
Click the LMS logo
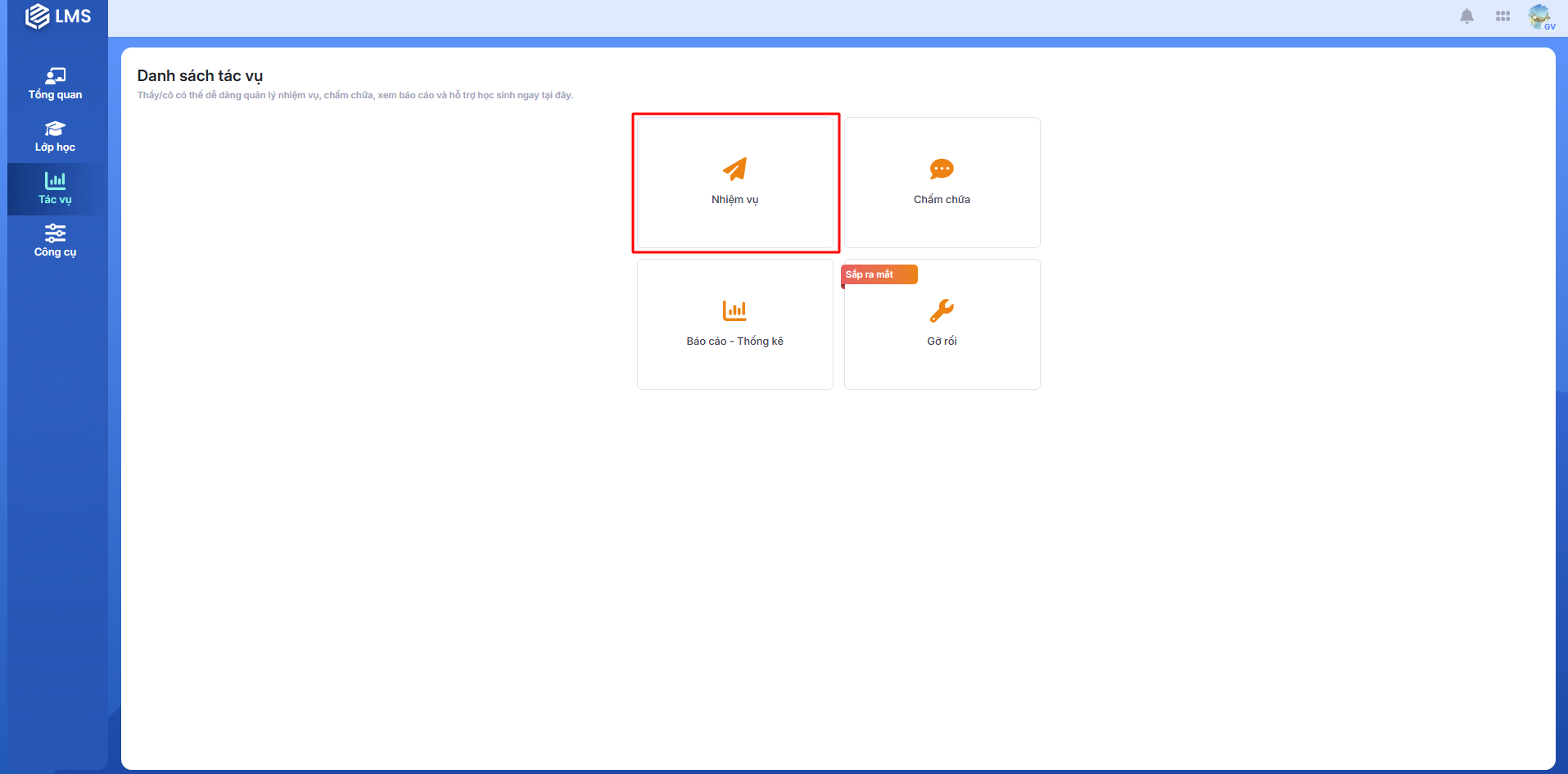57,16
